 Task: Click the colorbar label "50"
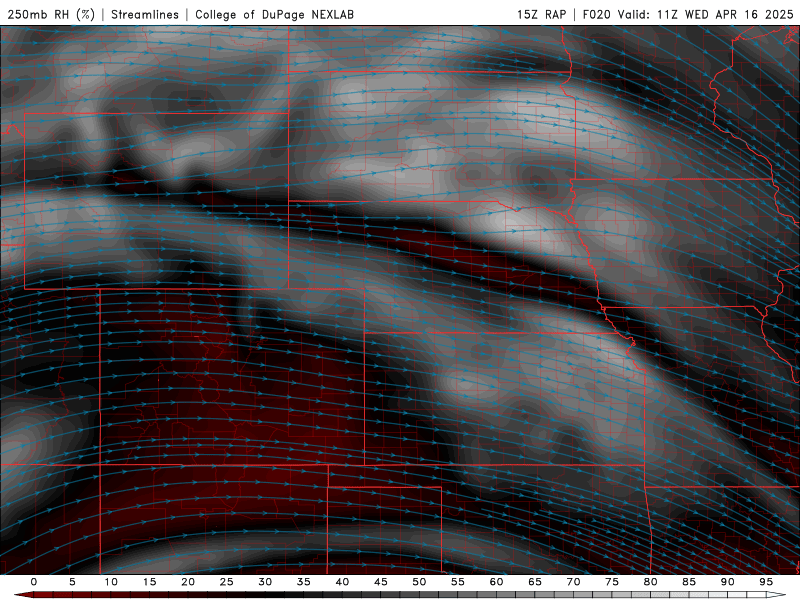[419, 582]
